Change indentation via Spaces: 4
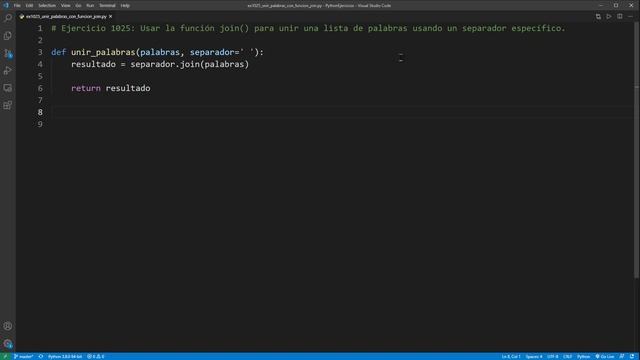 534,356
